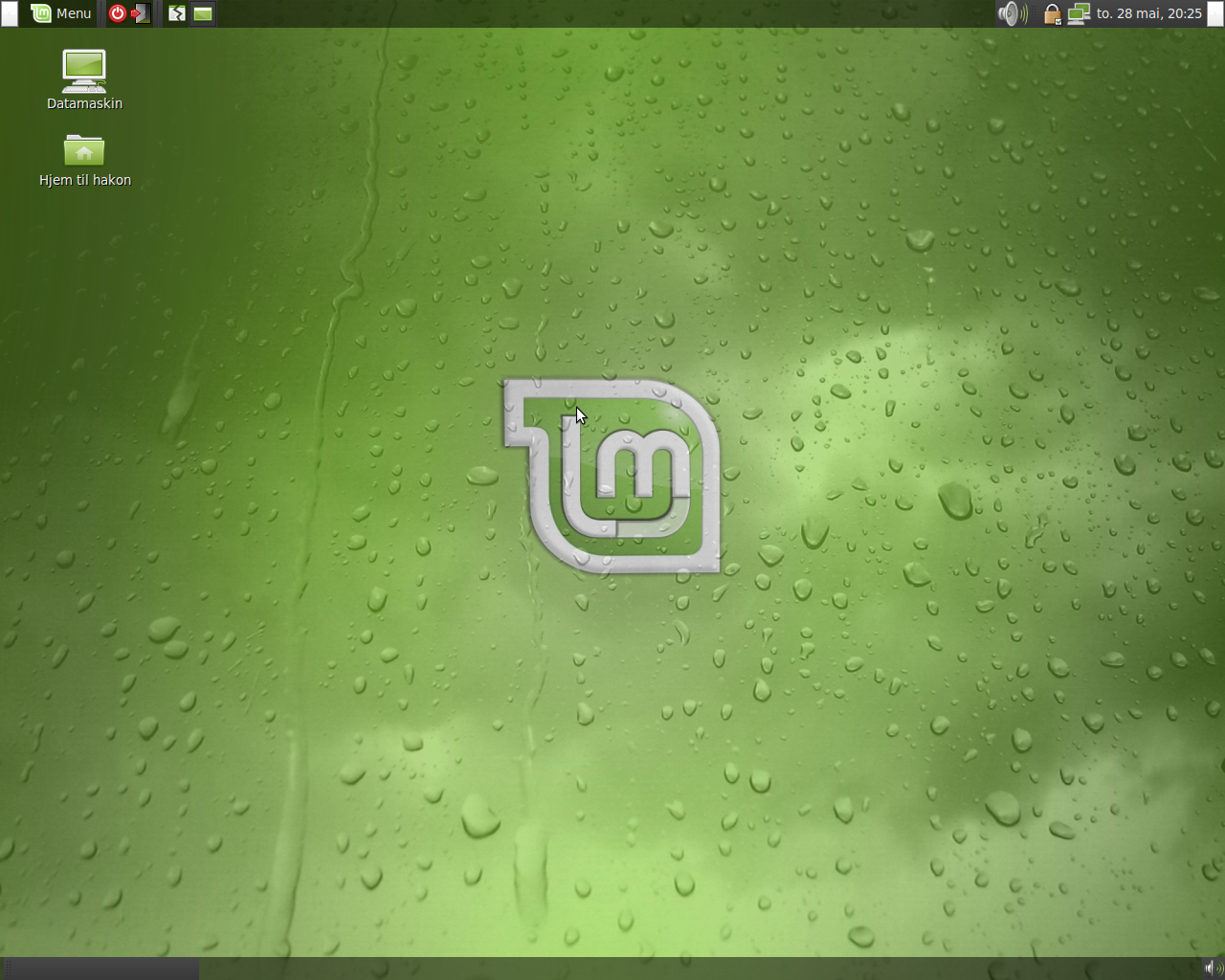Open the Datamaskin desktop icon
This screenshot has height=980, width=1225.
point(84,80)
